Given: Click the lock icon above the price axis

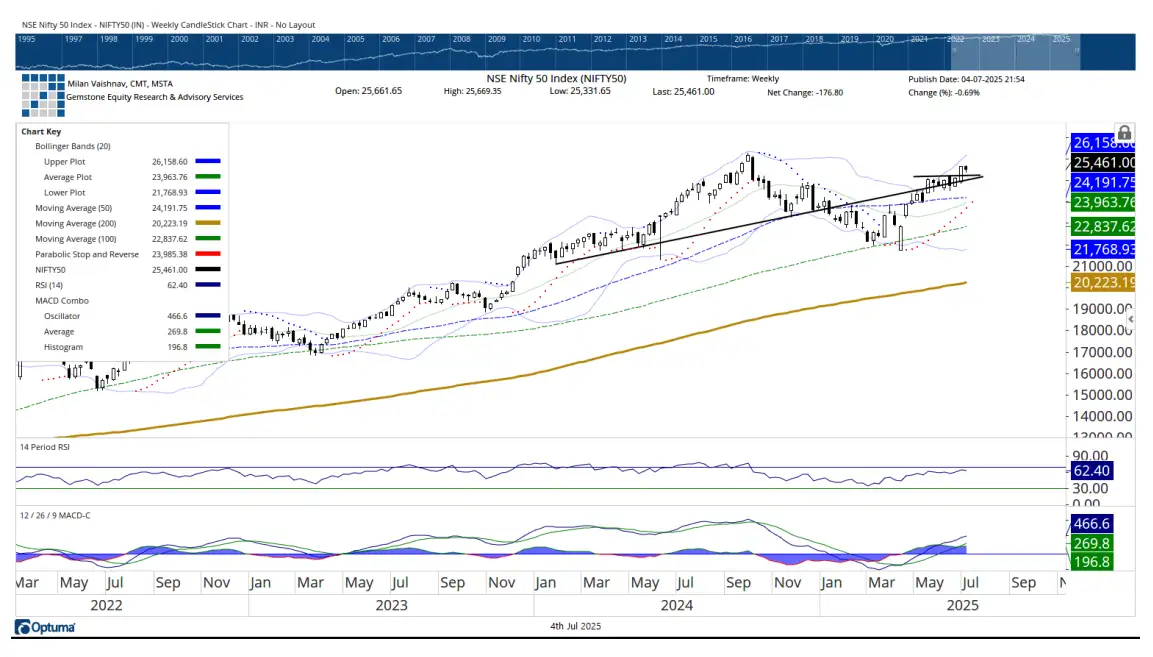Looking at the screenshot, I should (x=1123, y=131).
